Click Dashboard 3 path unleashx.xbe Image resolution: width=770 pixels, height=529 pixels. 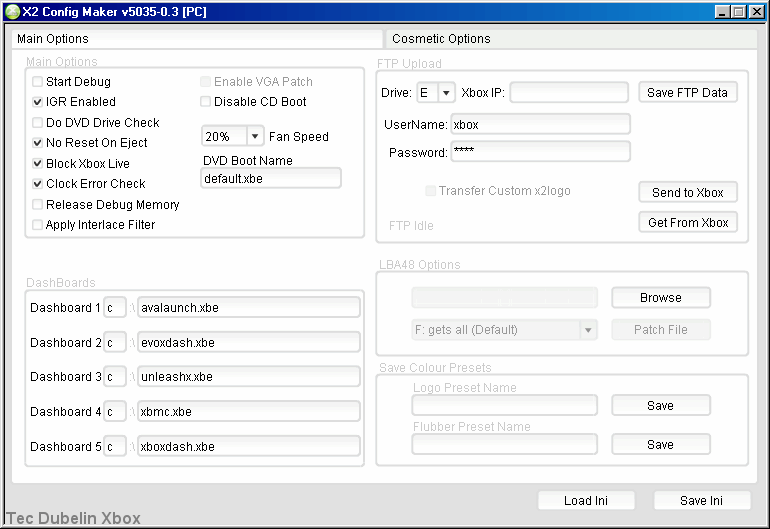pos(248,377)
